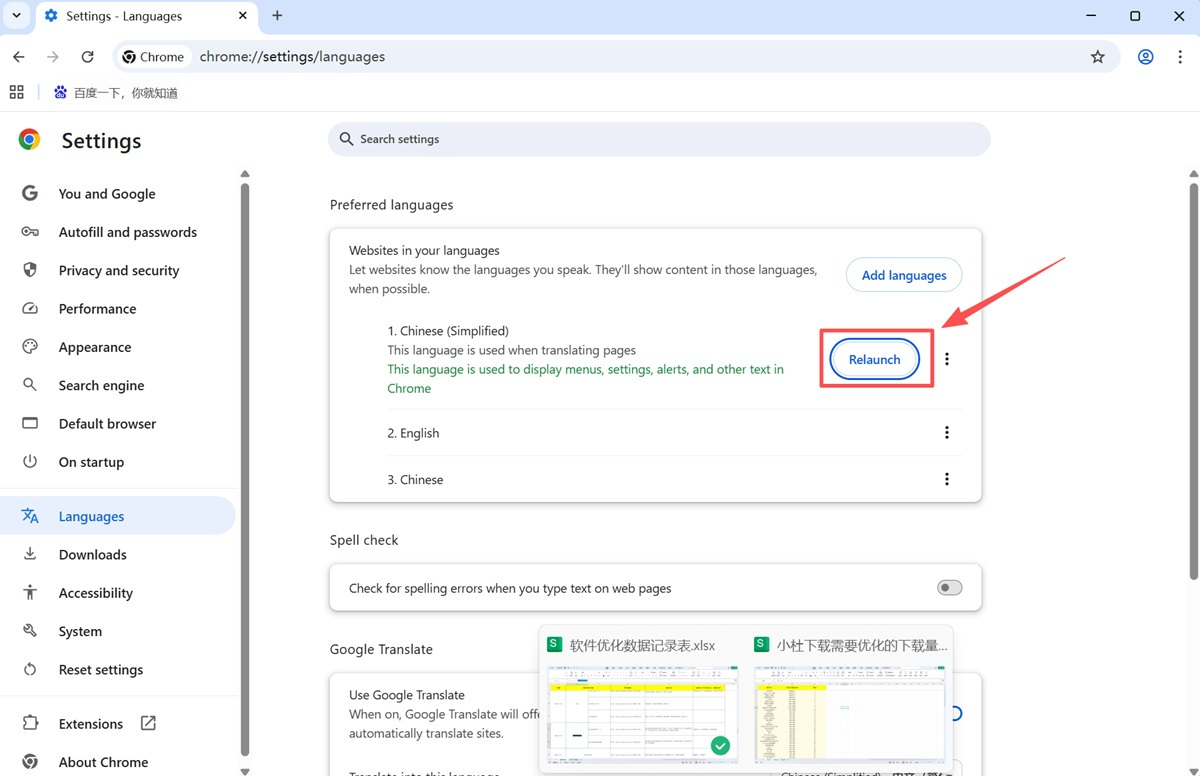Open the Appearance settings section
This screenshot has height=776, width=1200.
(94, 347)
